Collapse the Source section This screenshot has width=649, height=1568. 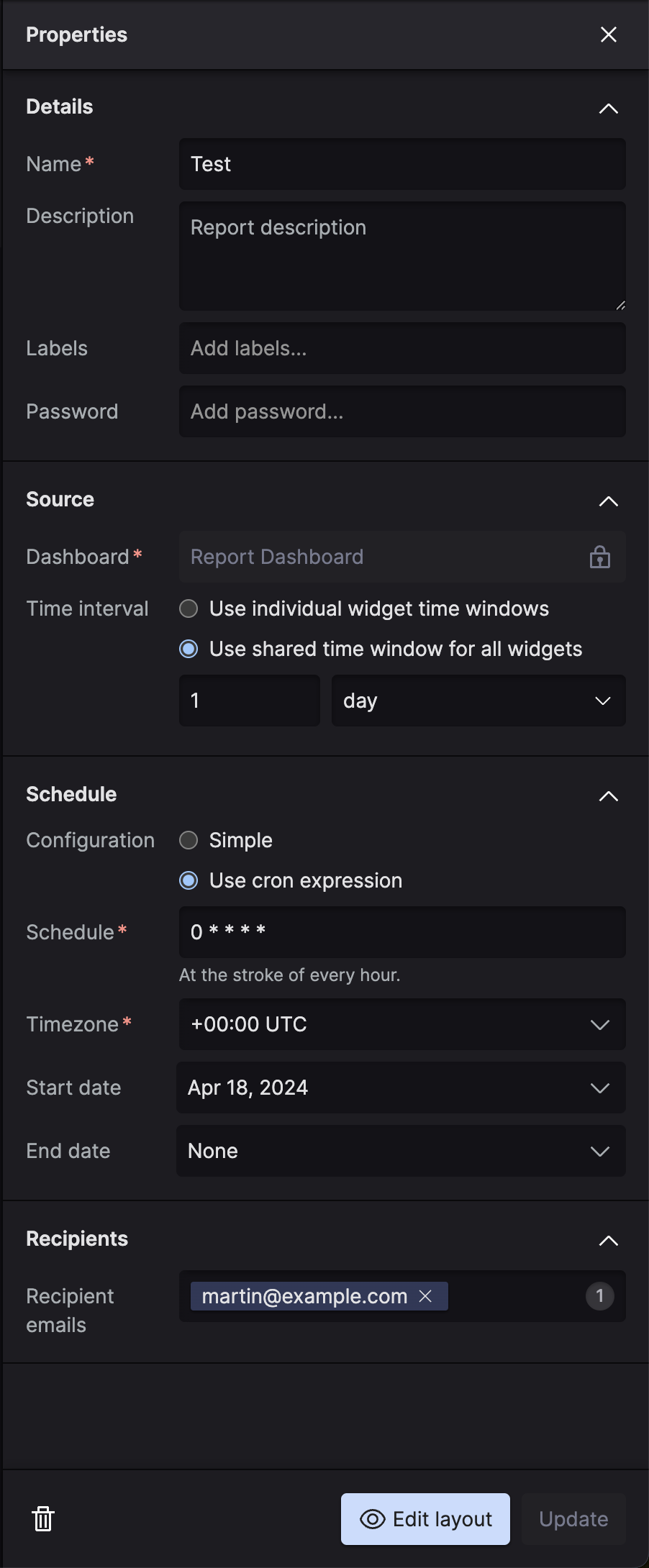pos(608,501)
